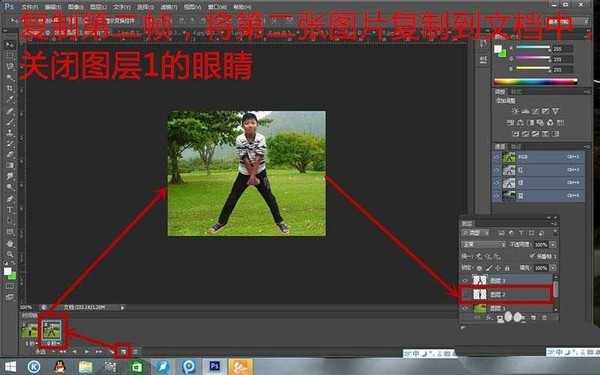
Task: Play the frame animation in Timeline
Action: [87, 351]
